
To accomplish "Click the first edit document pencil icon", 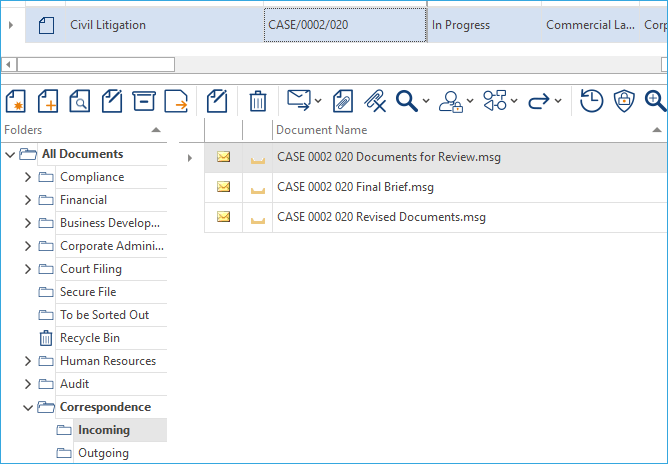I will 112,101.
